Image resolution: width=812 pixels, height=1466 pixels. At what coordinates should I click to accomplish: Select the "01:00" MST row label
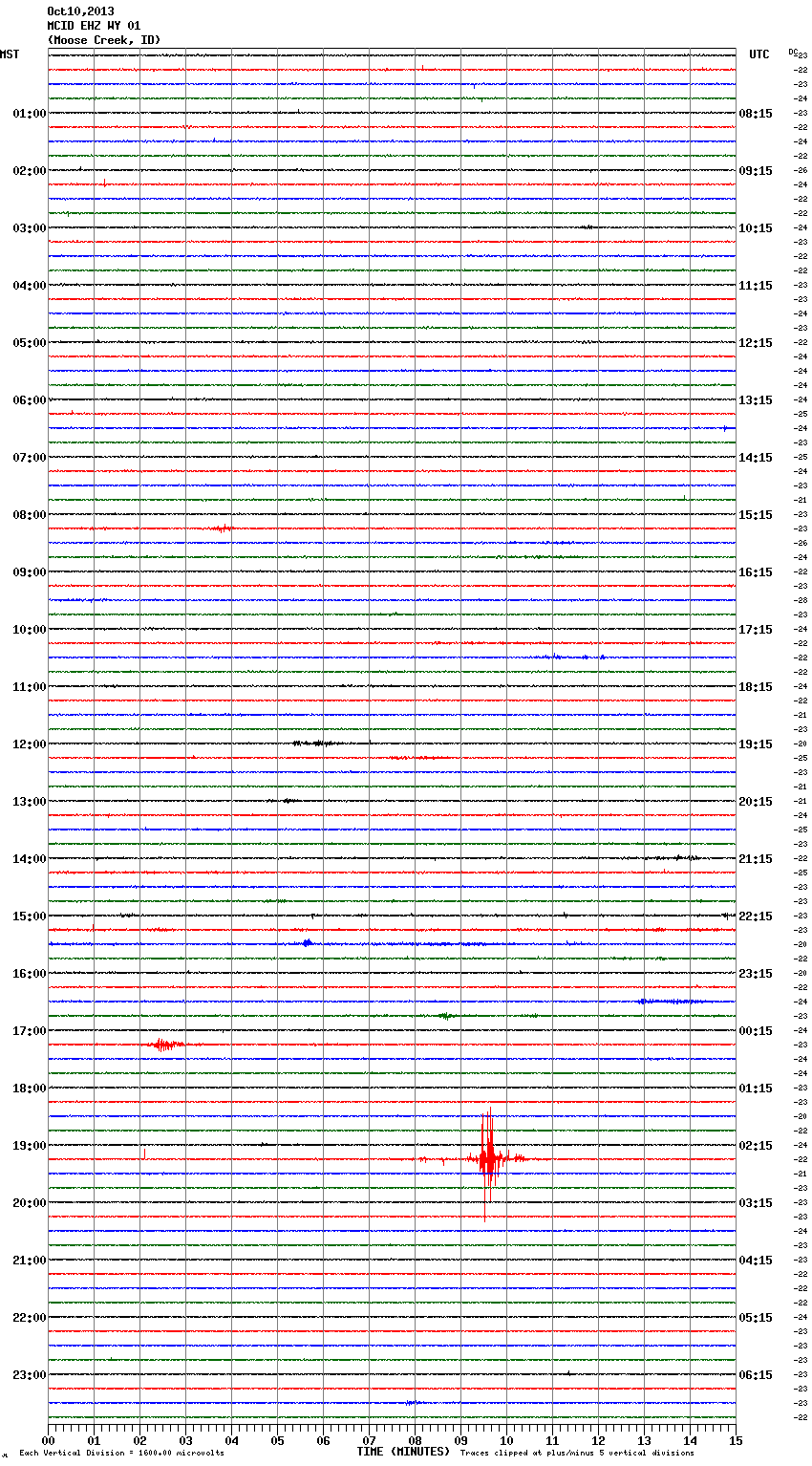(x=30, y=114)
